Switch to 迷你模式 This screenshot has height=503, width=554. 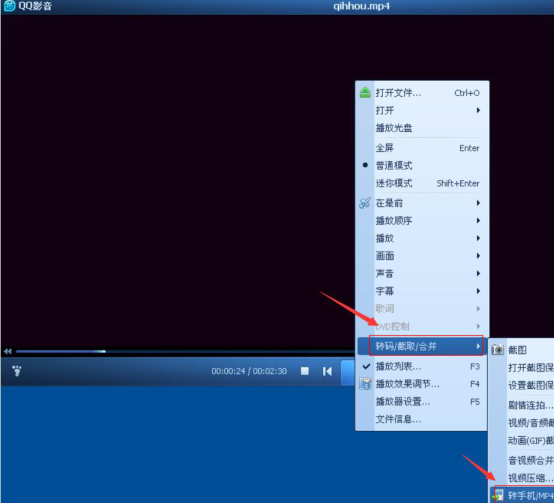pyautogui.click(x=423, y=183)
